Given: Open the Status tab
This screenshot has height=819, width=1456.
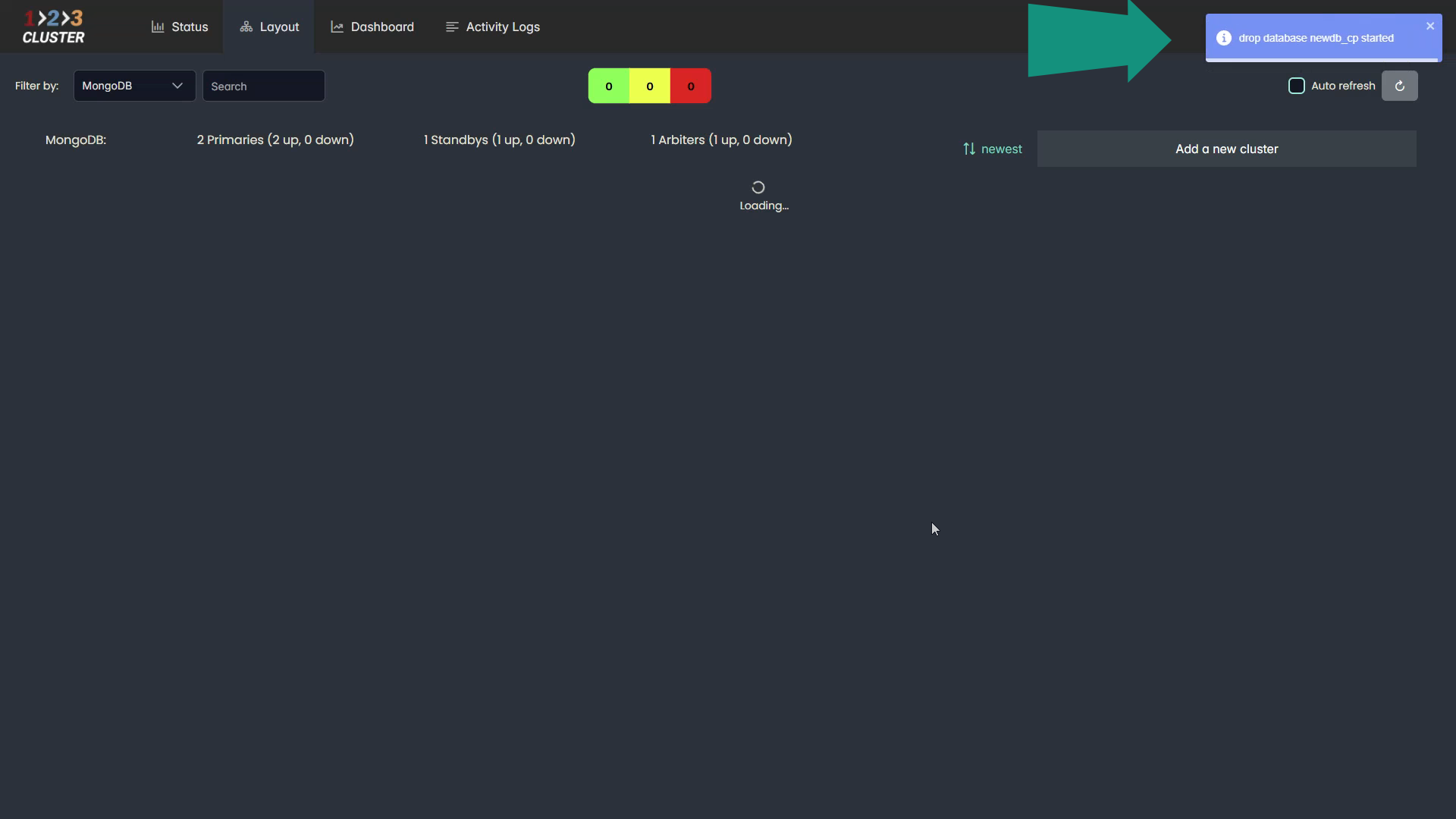Looking at the screenshot, I should tap(180, 27).
